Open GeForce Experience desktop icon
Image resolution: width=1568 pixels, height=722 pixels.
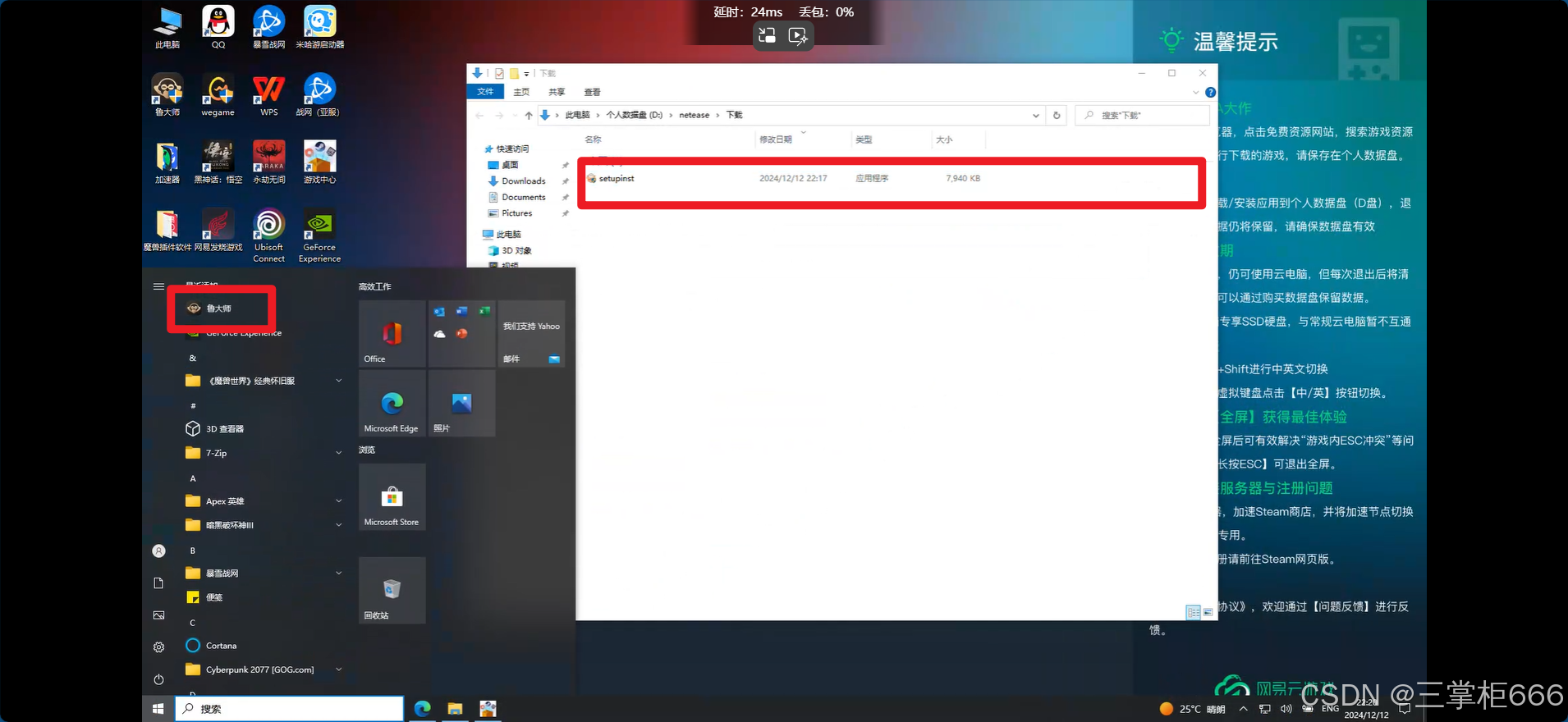(320, 235)
